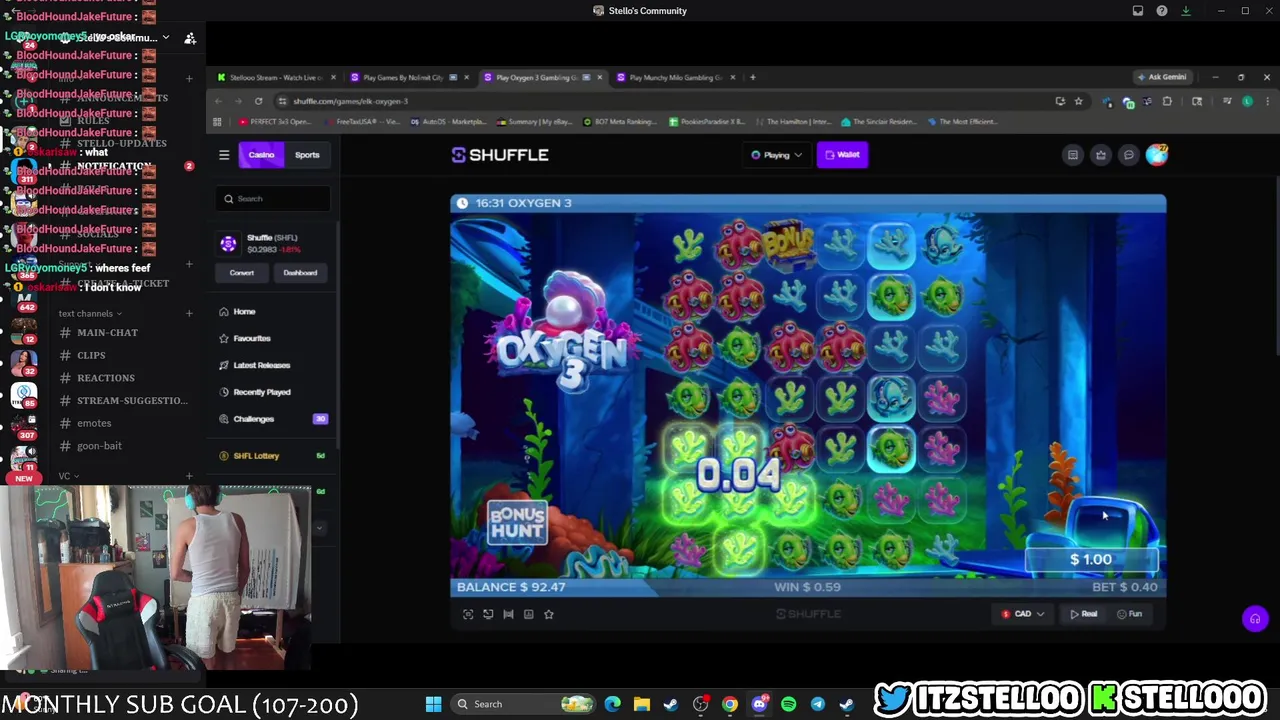Image resolution: width=1280 pixels, height=720 pixels.
Task: Switch to the Sports tab
Action: click(307, 155)
